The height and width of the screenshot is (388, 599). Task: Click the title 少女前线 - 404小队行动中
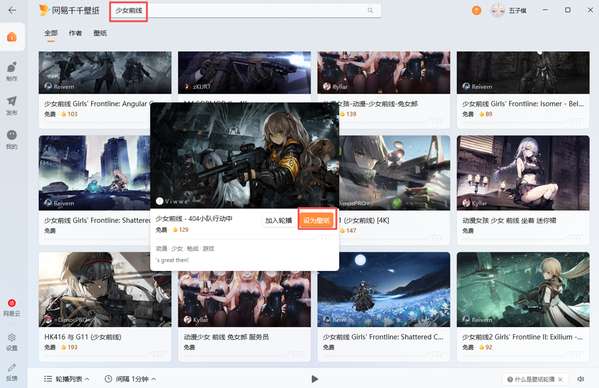point(194,219)
